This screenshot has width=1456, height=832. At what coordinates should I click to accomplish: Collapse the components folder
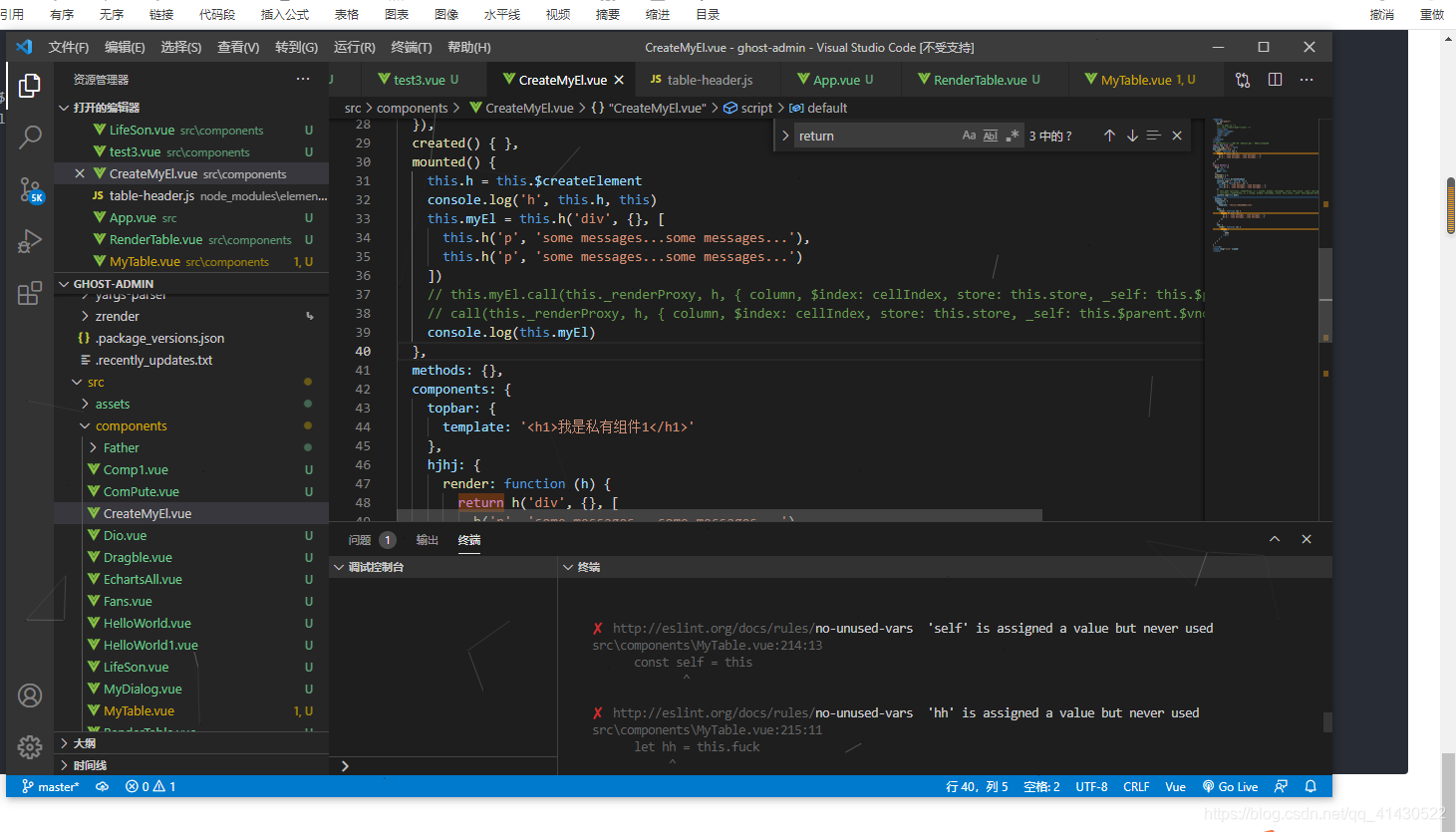[191, 425]
